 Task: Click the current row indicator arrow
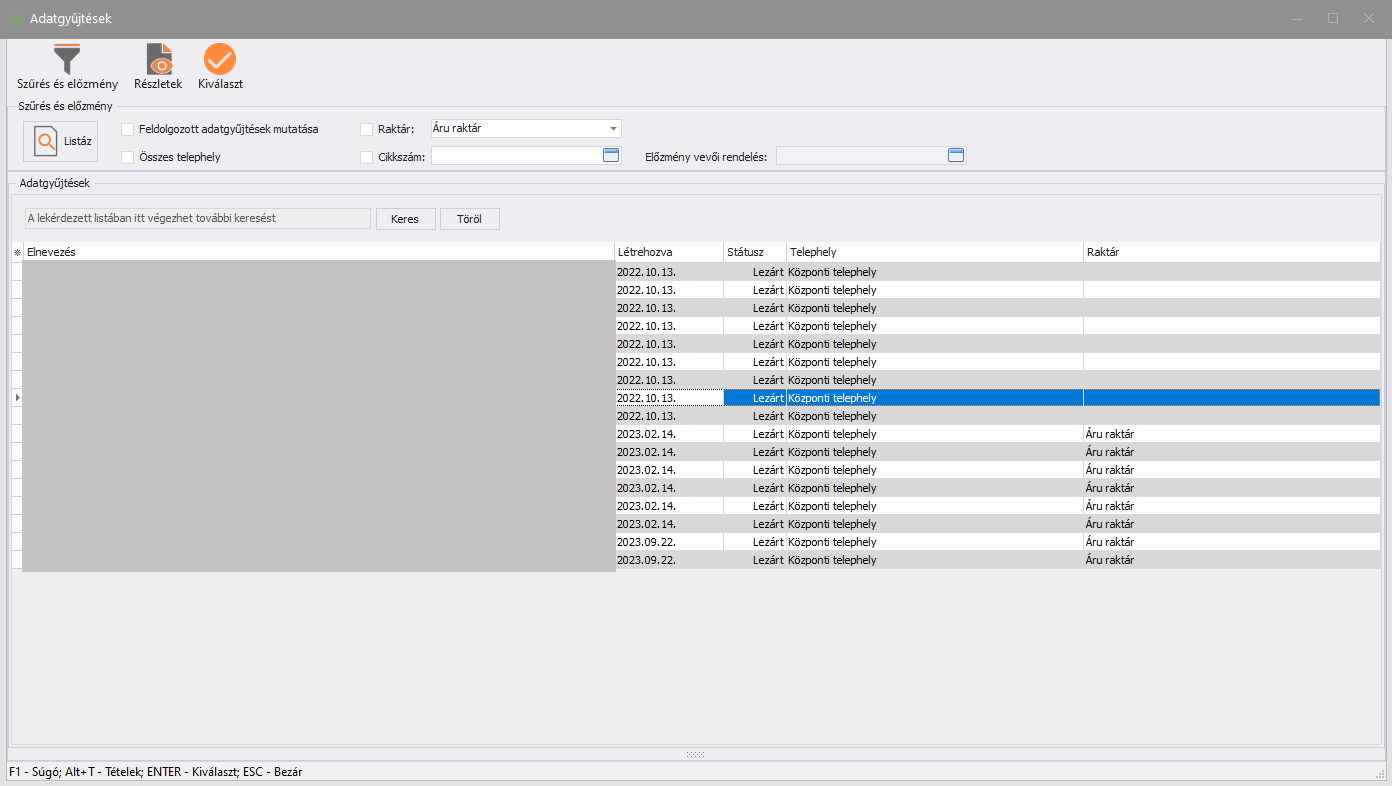[17, 398]
